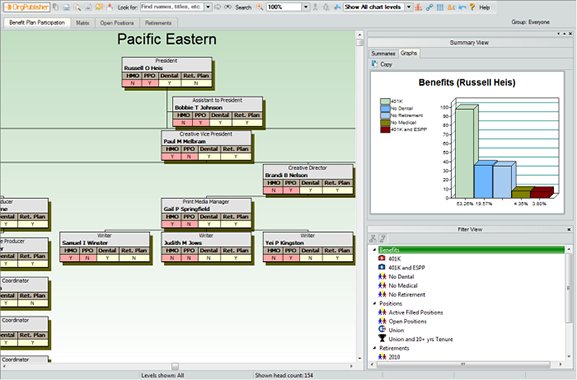
Task: Collapse the Benefits tree node
Action: click(x=375, y=250)
